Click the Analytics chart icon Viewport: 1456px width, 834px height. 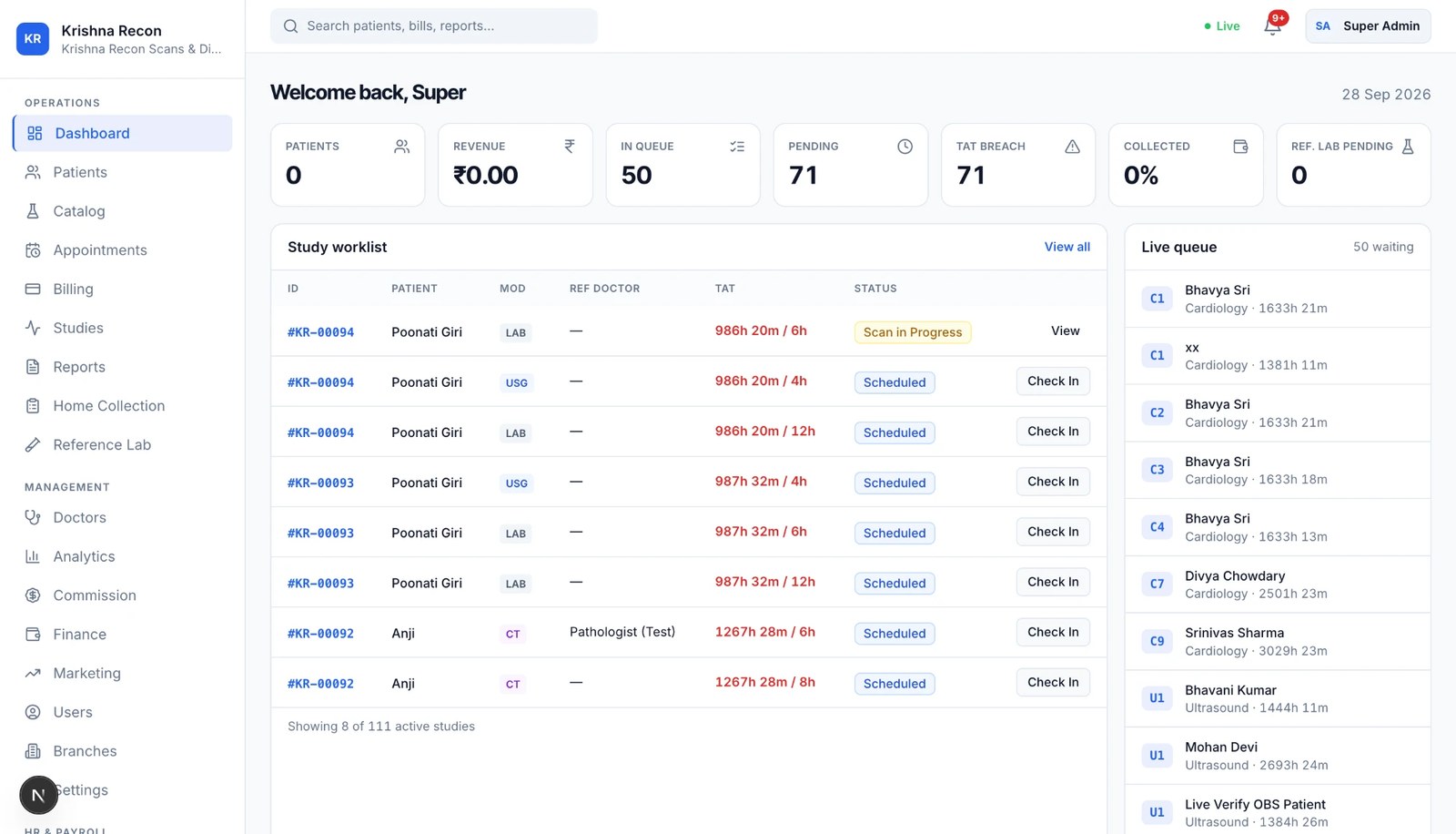coord(33,556)
